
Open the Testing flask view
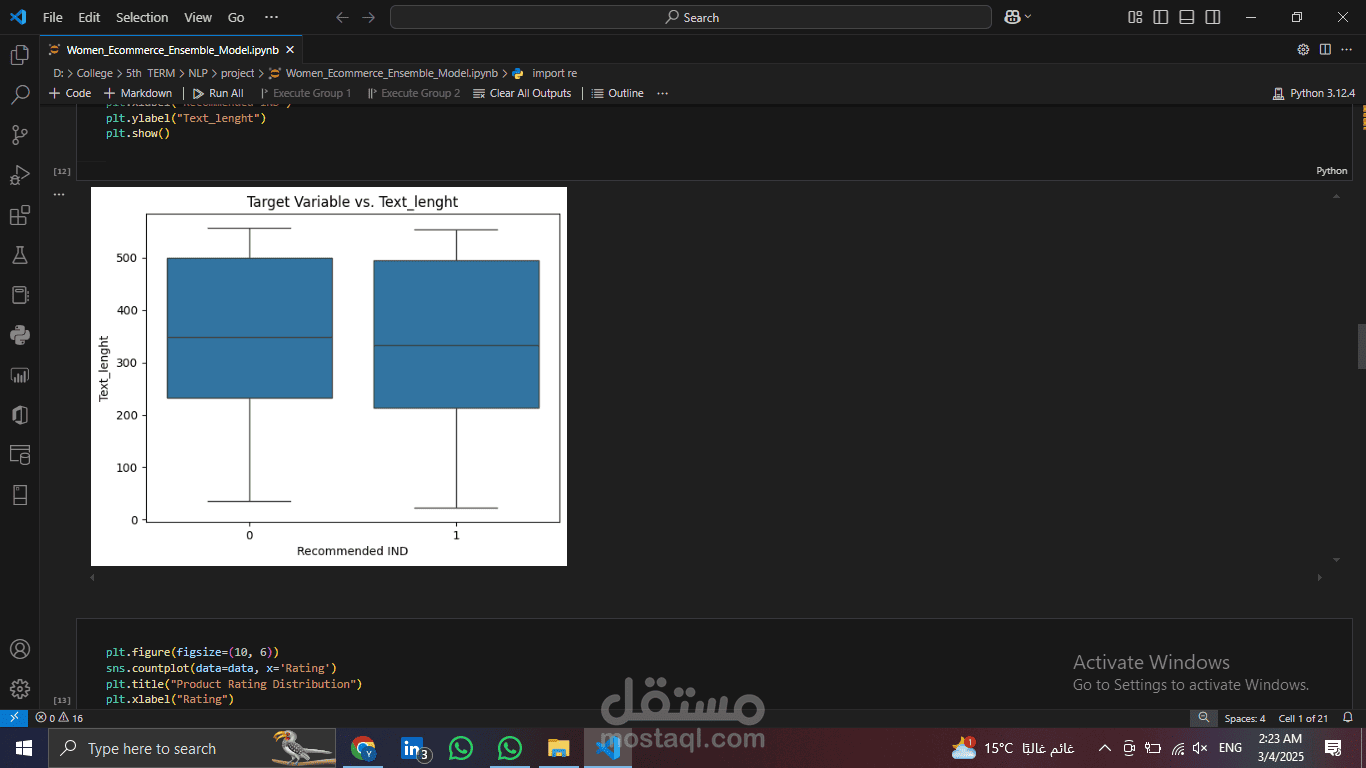click(19, 255)
